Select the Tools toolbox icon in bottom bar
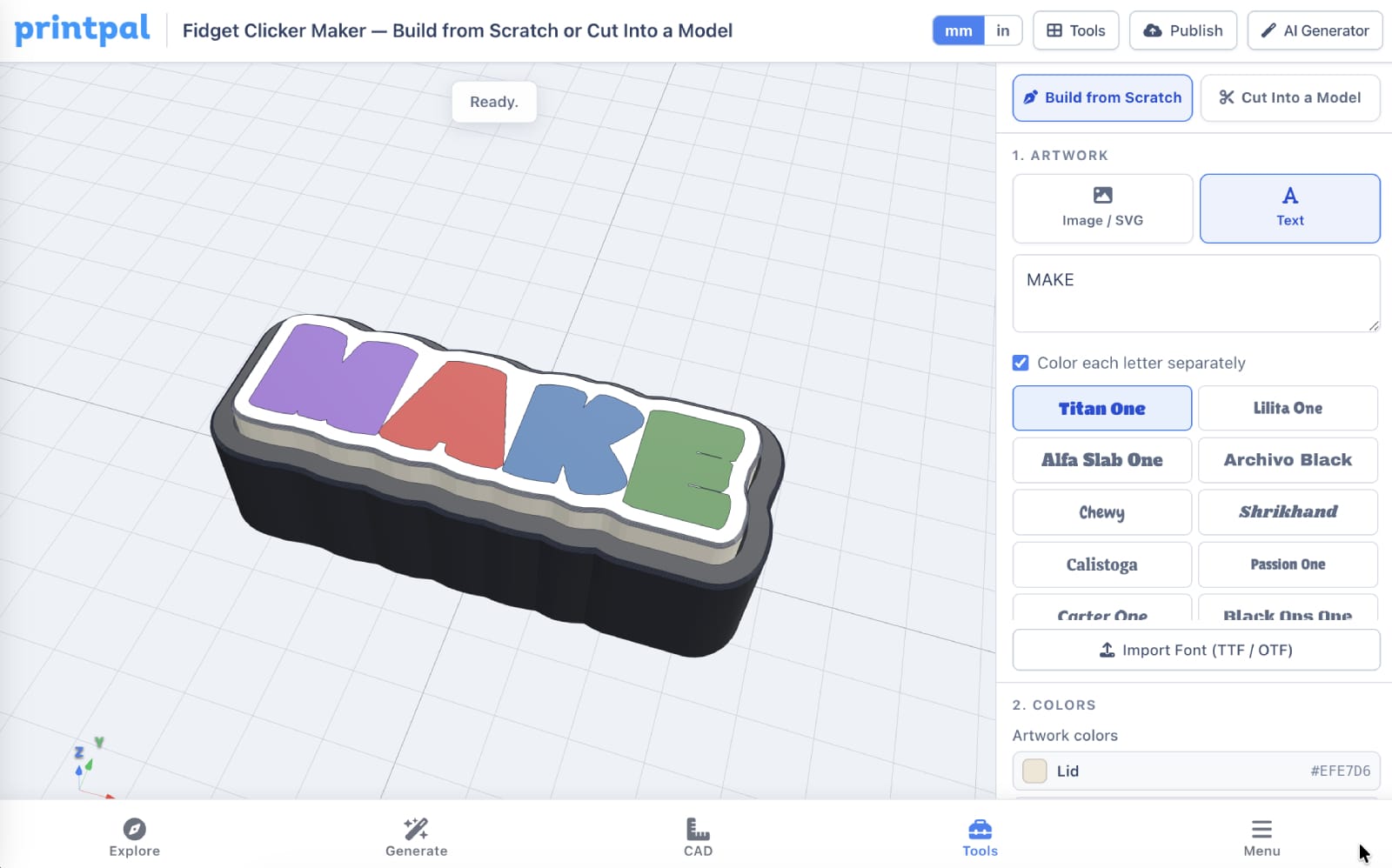1392x868 pixels. coord(980,829)
